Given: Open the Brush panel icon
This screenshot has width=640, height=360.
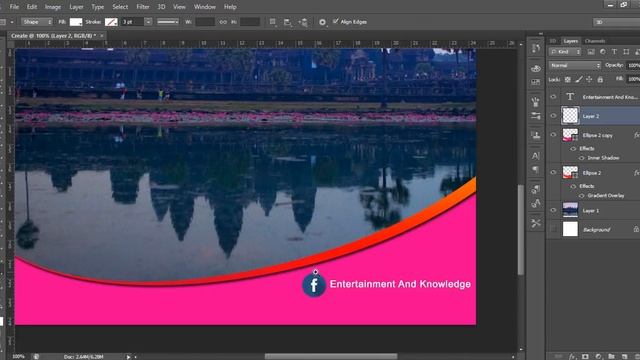Looking at the screenshot, I should pos(536,102).
